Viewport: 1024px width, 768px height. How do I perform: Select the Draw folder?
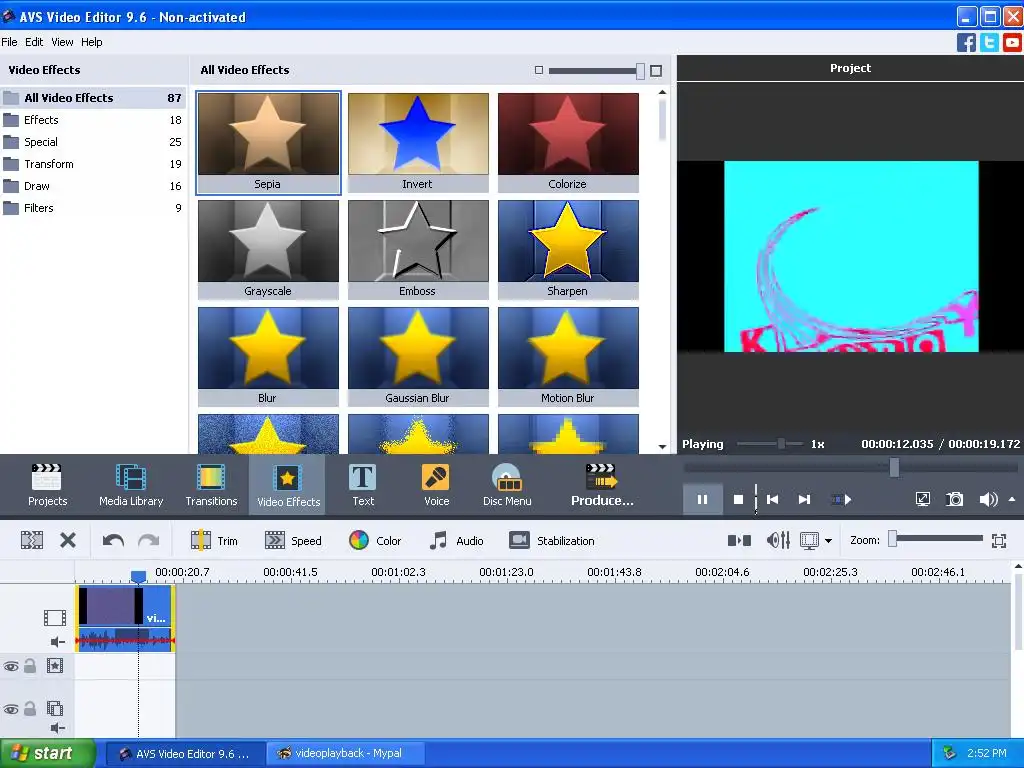(93, 186)
